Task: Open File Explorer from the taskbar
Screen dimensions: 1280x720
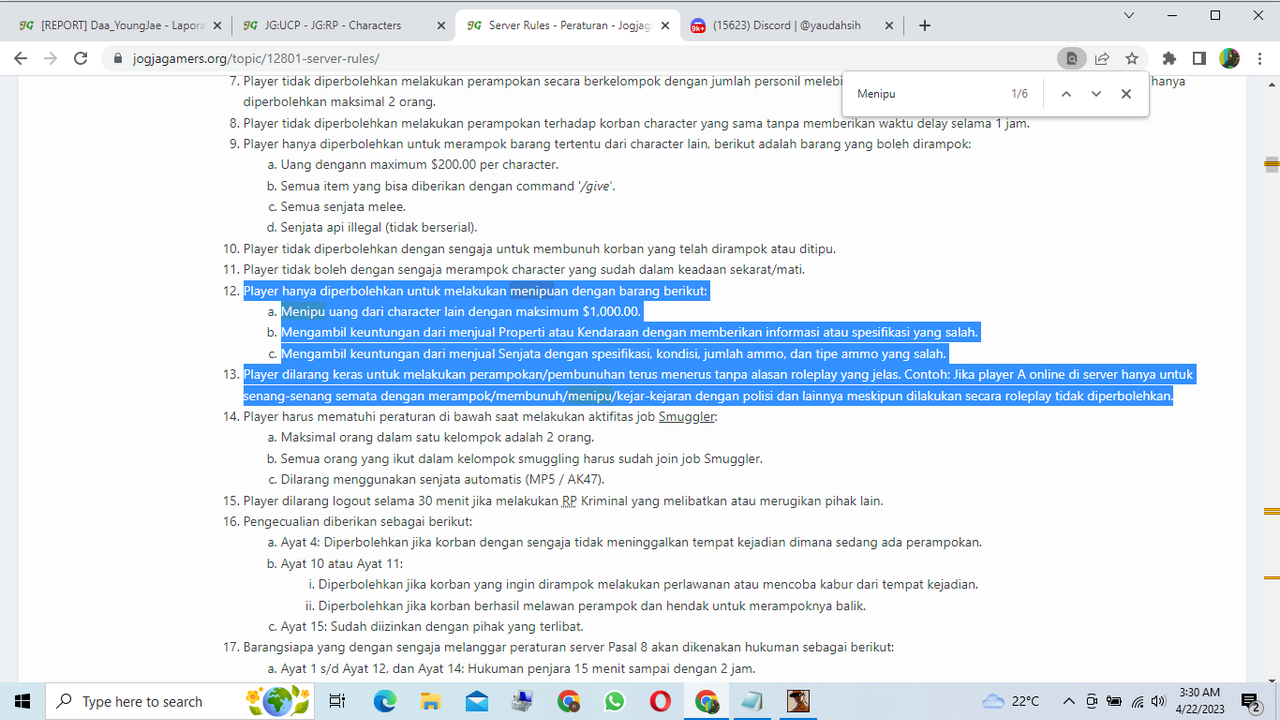Action: click(430, 701)
